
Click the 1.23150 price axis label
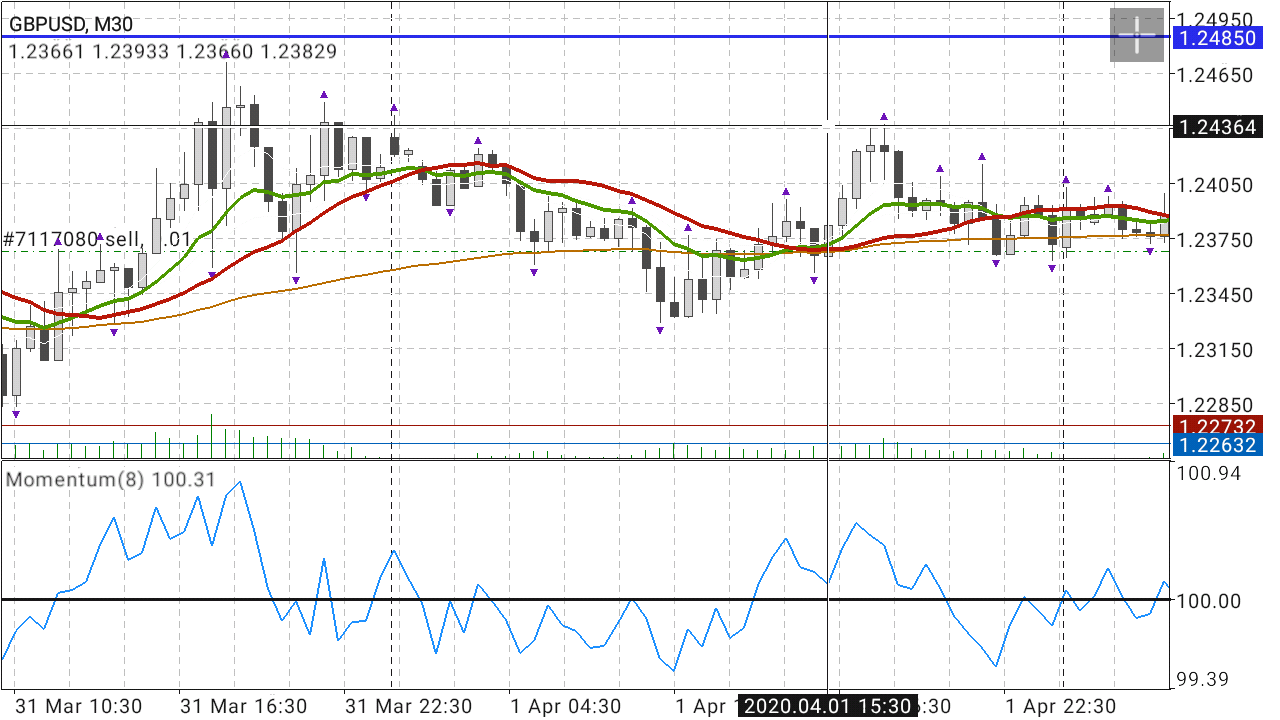[x=1216, y=349]
